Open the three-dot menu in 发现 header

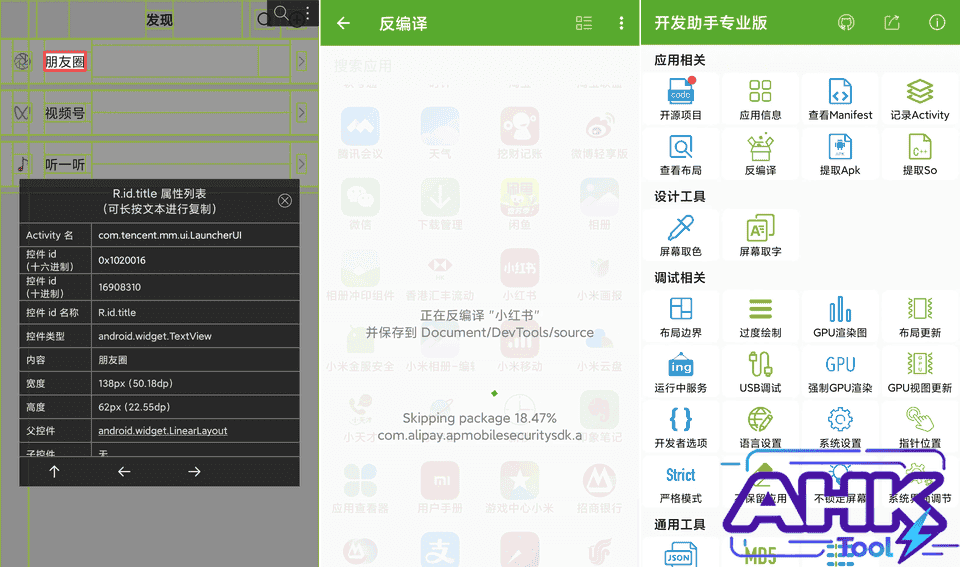tap(308, 13)
